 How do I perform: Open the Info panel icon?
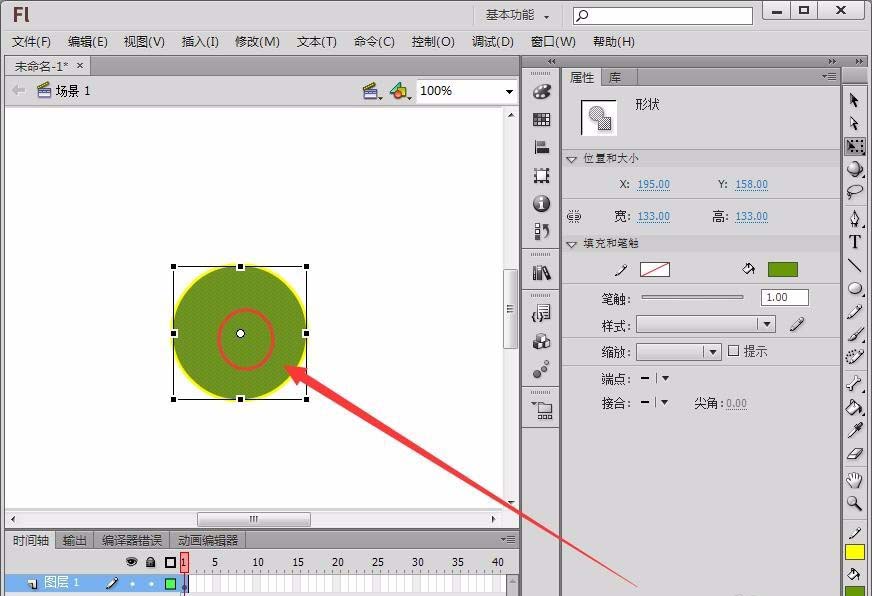(x=541, y=203)
